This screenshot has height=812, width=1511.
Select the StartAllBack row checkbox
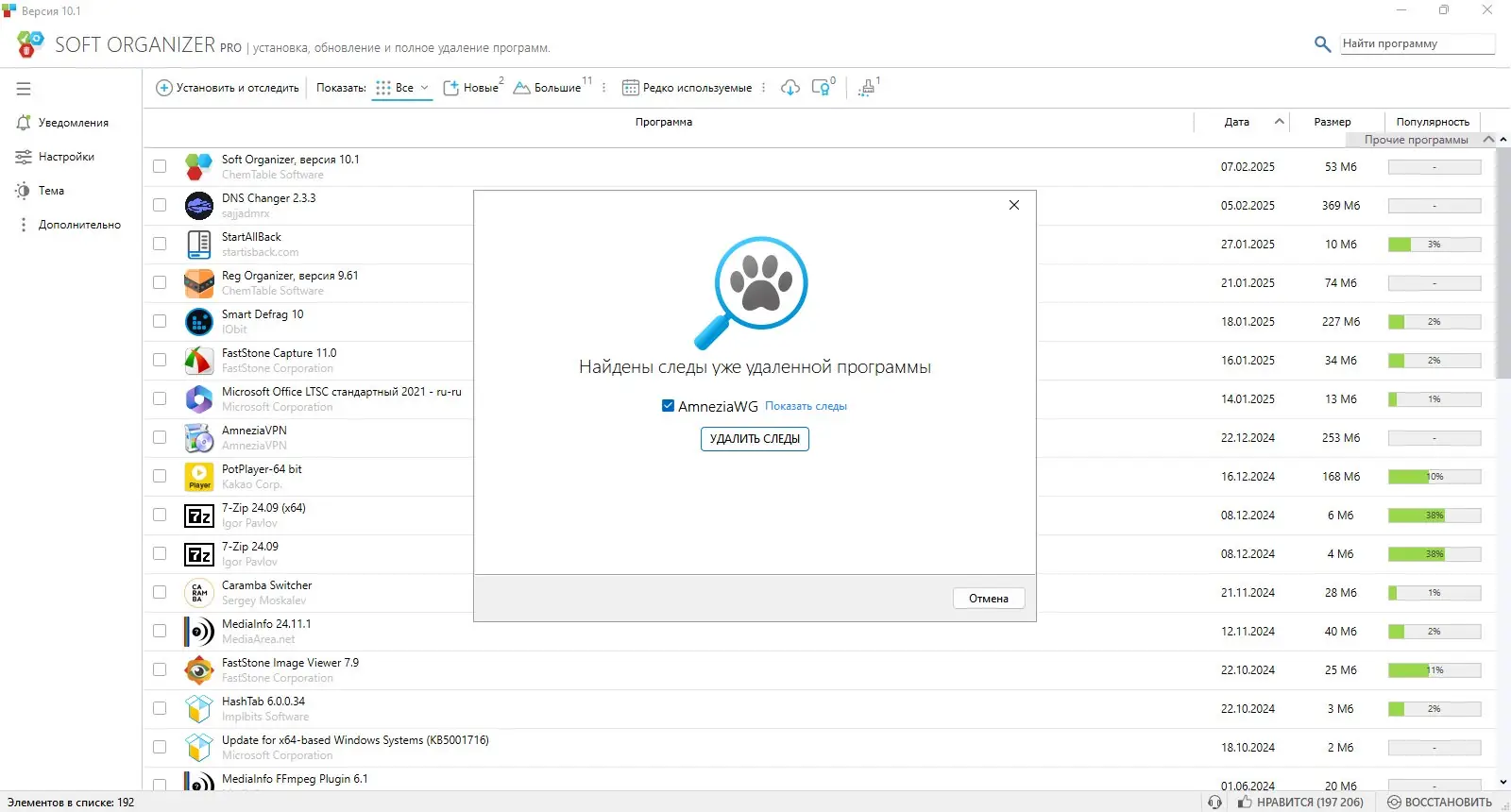click(x=160, y=245)
